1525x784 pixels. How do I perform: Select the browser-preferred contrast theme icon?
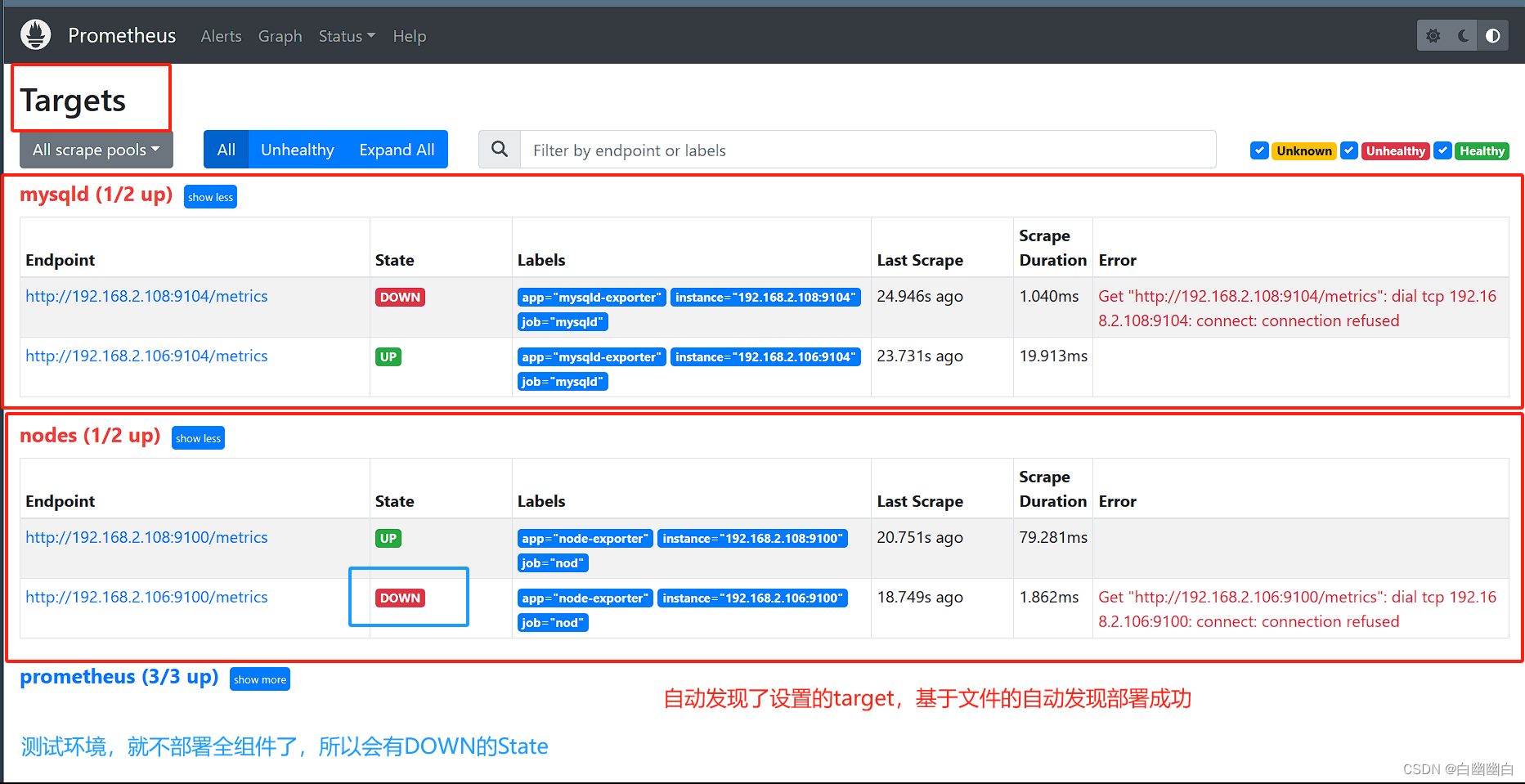point(1493,36)
